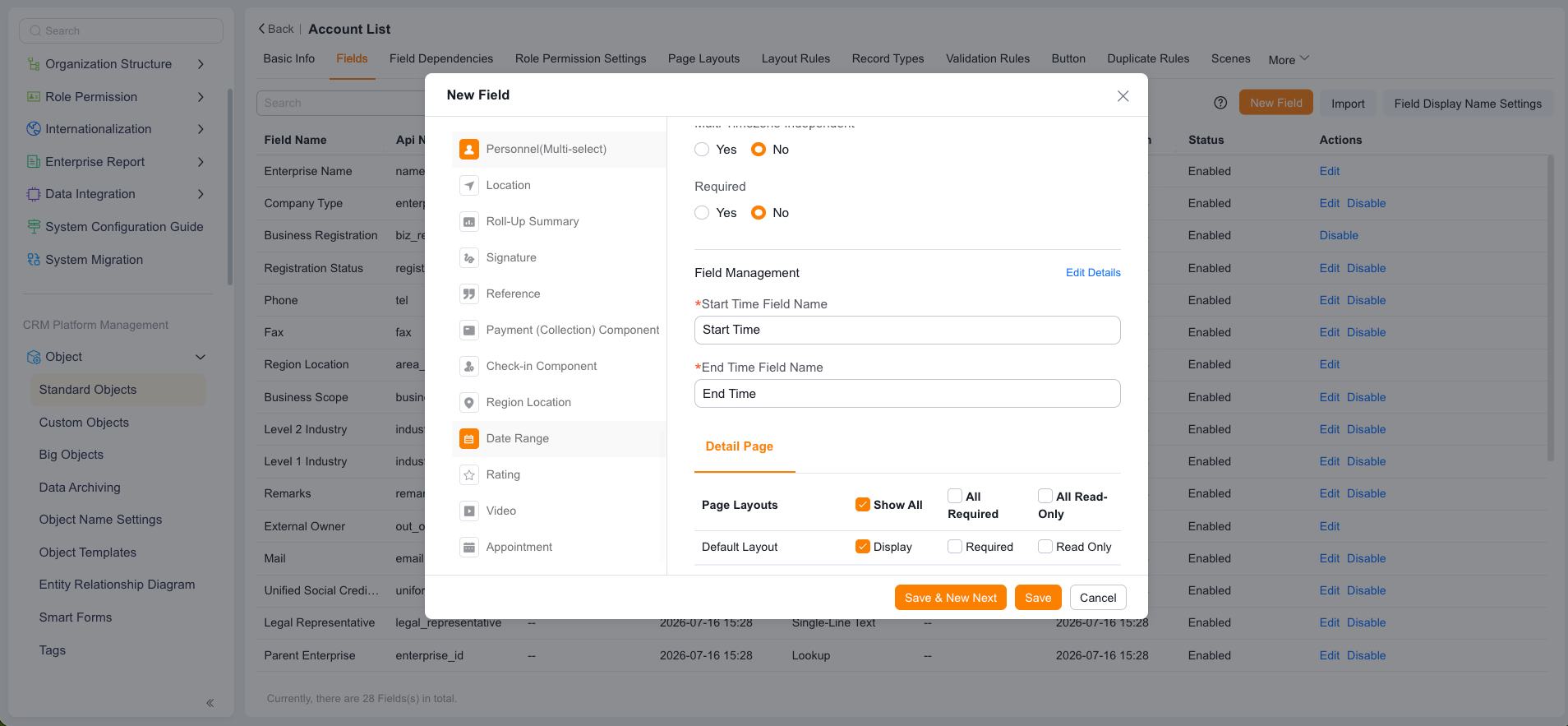Close the New Field dialog

pos(1123,96)
